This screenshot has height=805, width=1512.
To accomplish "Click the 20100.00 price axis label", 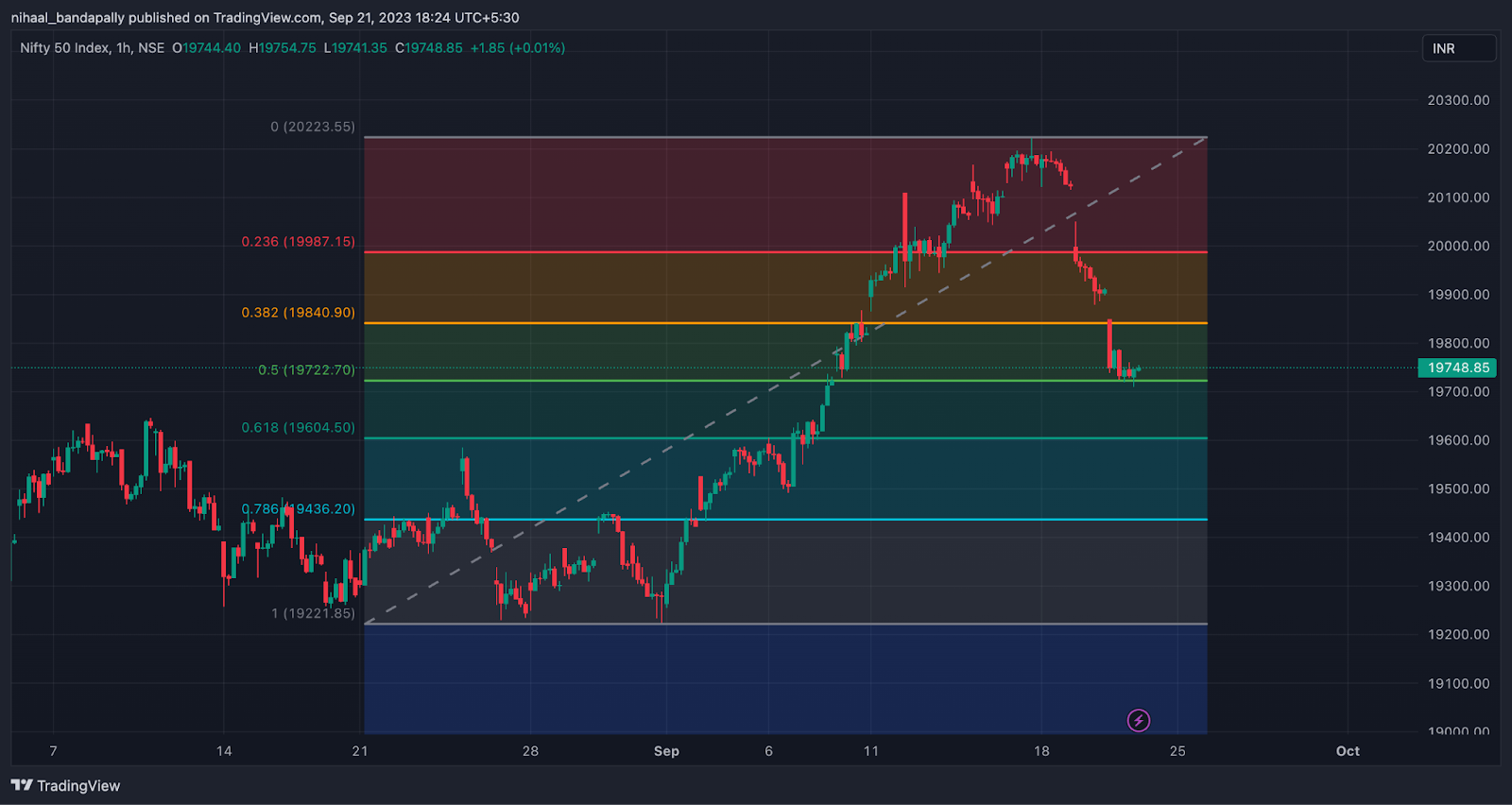I will click(1458, 197).
